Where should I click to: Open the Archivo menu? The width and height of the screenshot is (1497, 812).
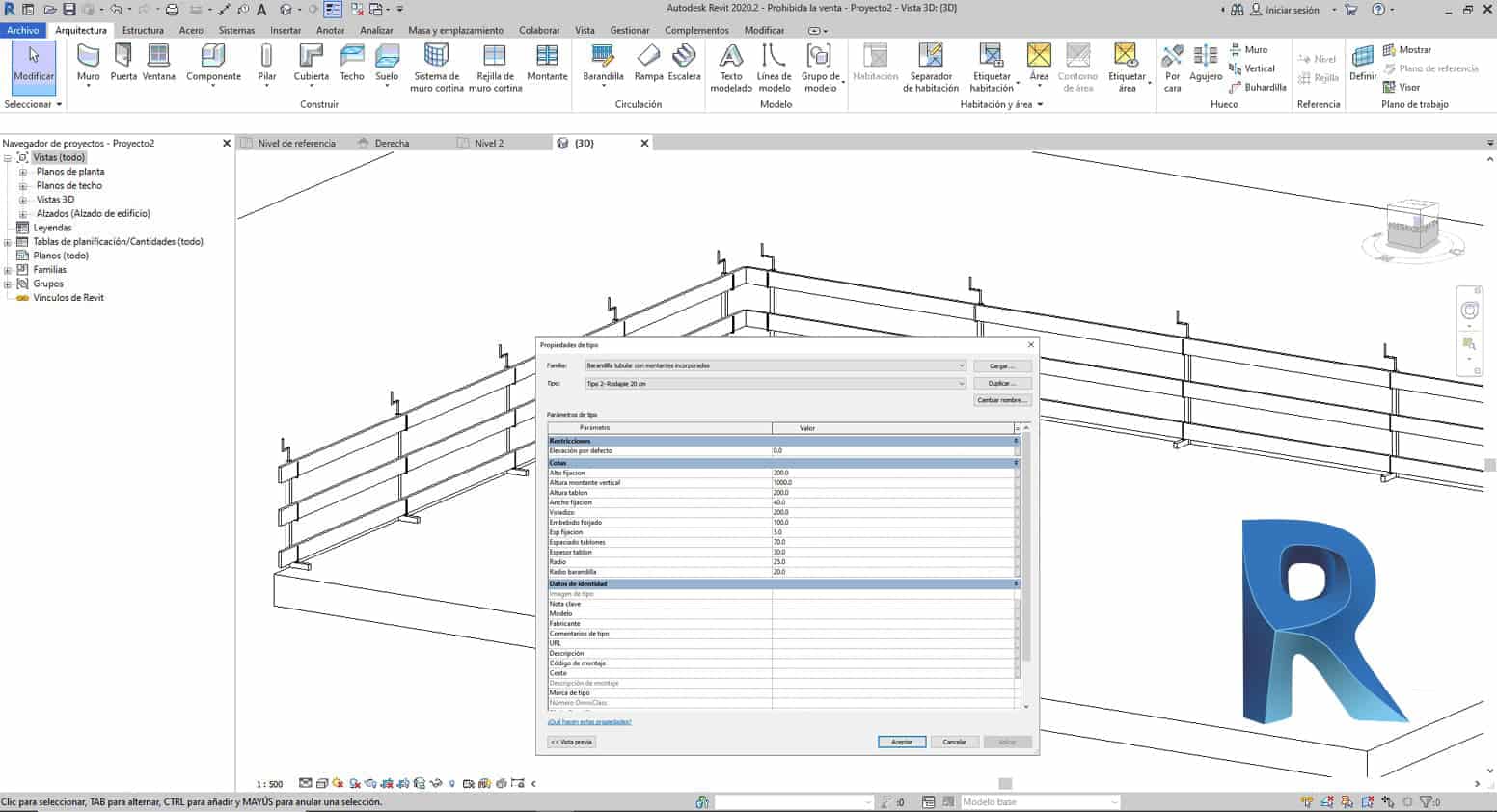pyautogui.click(x=23, y=30)
